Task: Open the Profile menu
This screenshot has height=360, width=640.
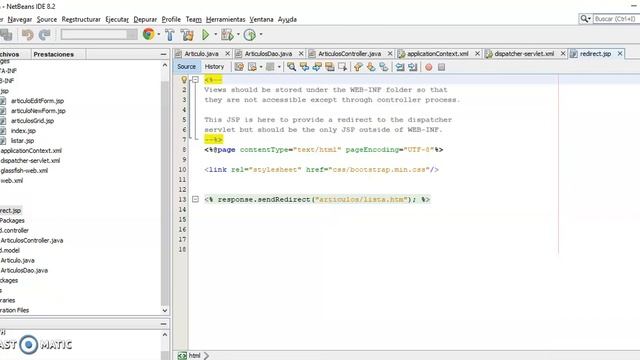Action: pos(171,19)
